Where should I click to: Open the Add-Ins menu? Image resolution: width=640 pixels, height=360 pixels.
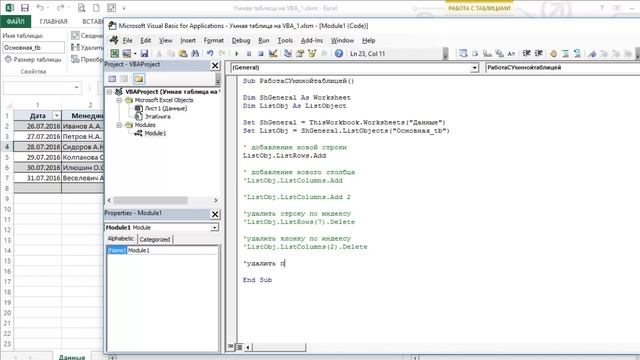(312, 40)
